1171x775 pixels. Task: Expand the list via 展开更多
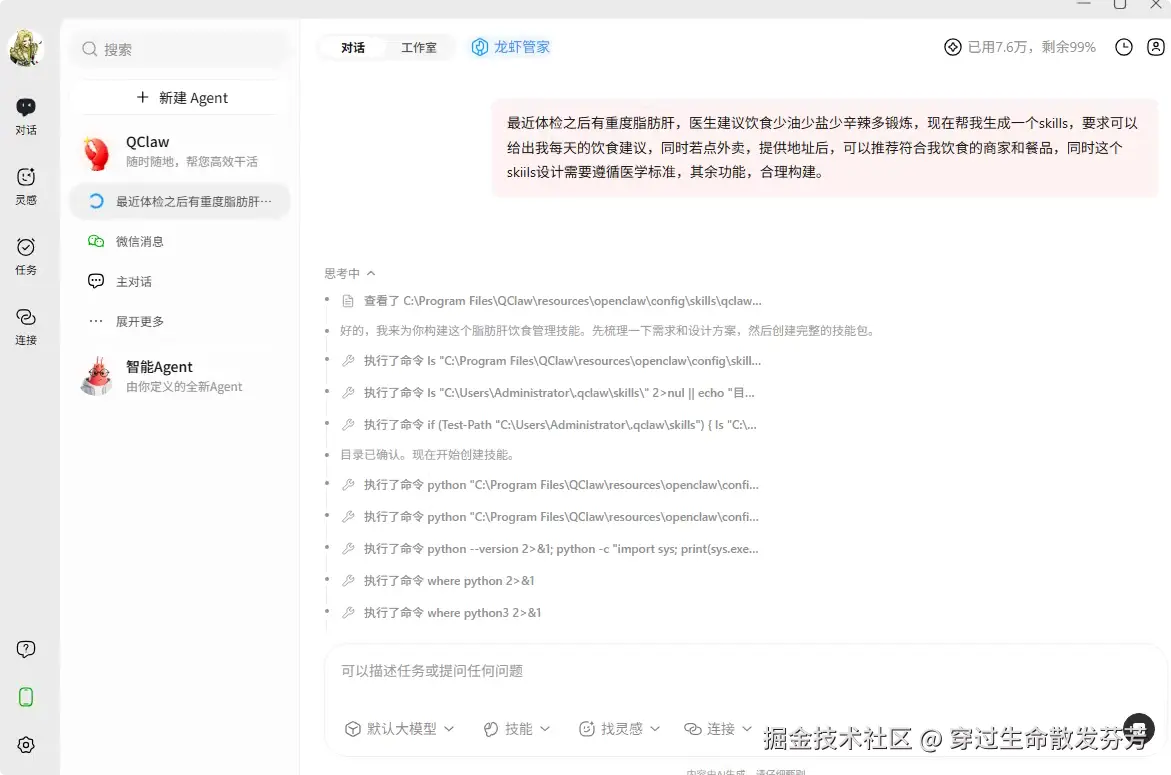pyautogui.click(x=180, y=321)
